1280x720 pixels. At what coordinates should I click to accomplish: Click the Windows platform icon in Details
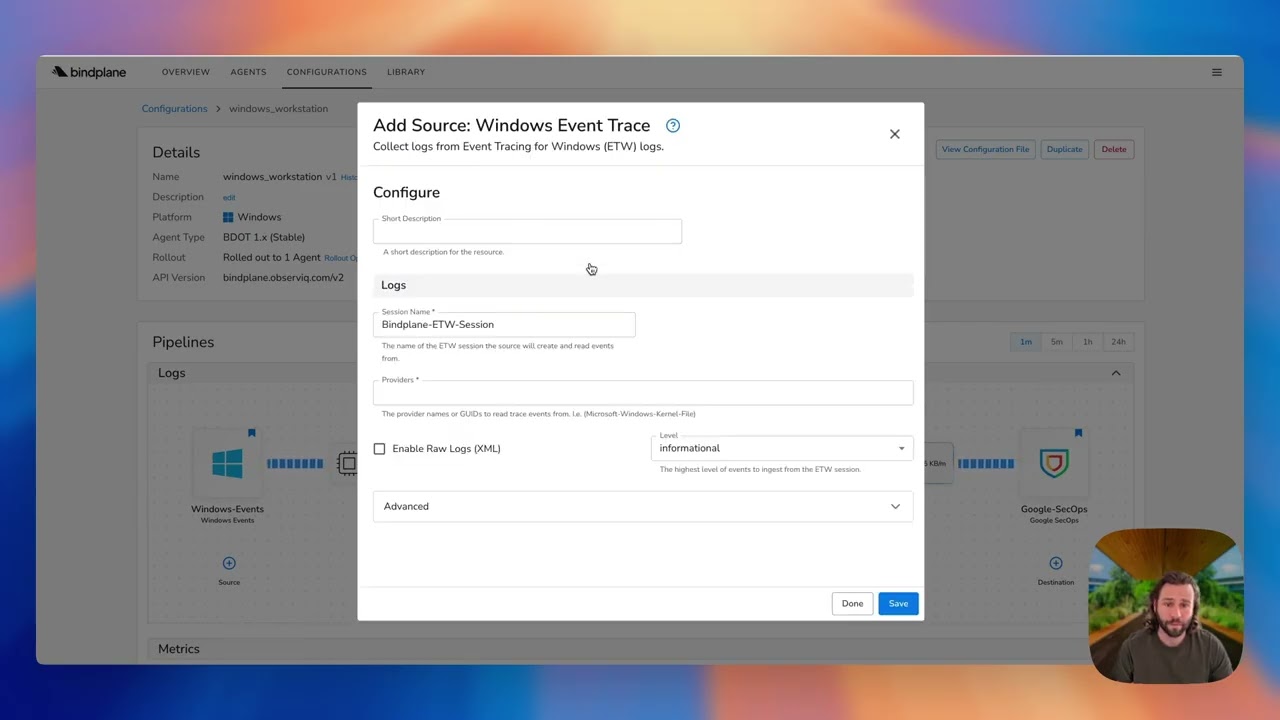click(x=228, y=217)
